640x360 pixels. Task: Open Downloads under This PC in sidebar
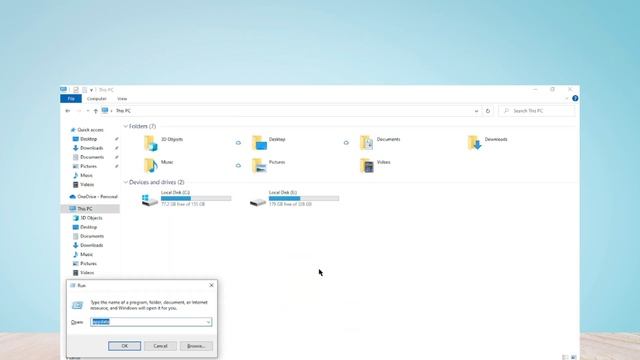pos(88,245)
